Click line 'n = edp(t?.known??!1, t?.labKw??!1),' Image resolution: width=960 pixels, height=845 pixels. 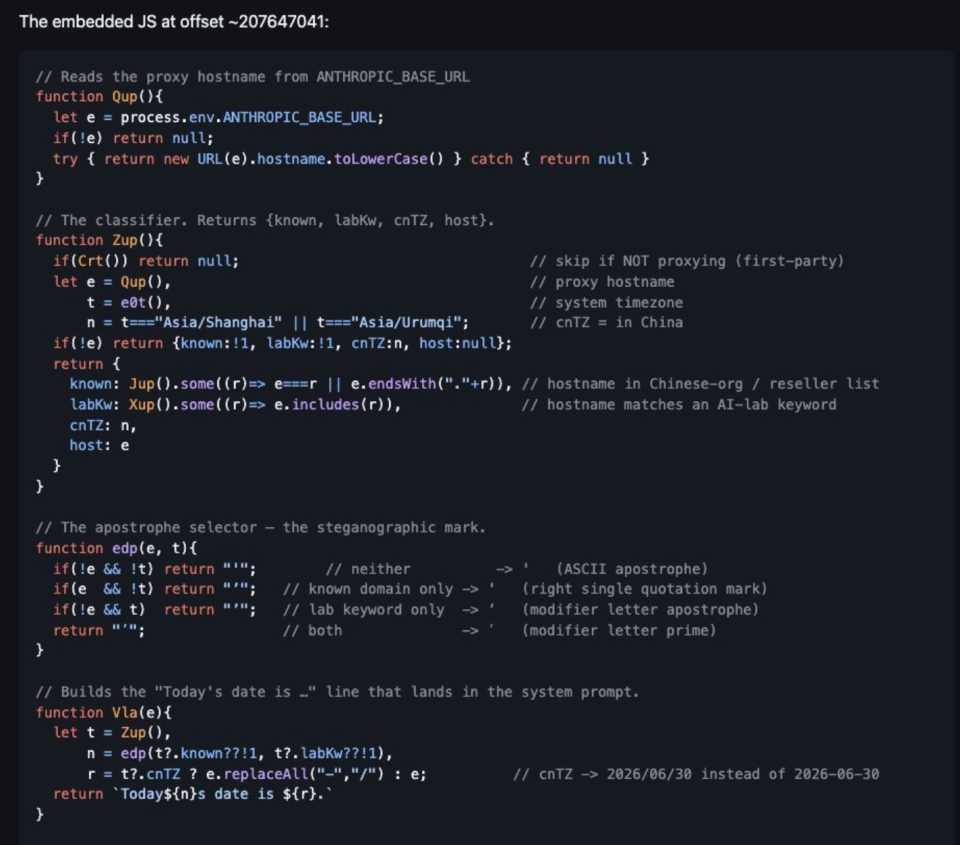pos(239,753)
